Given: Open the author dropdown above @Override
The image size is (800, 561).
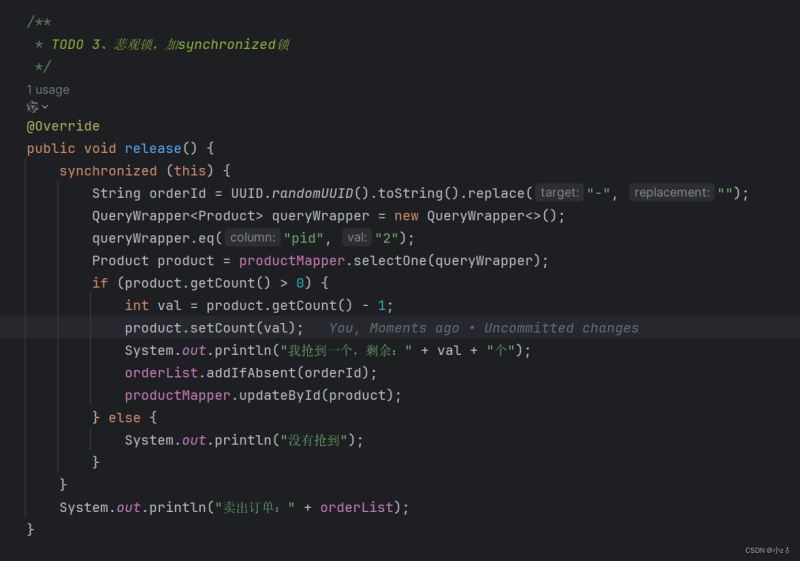Looking at the screenshot, I should tap(37, 107).
